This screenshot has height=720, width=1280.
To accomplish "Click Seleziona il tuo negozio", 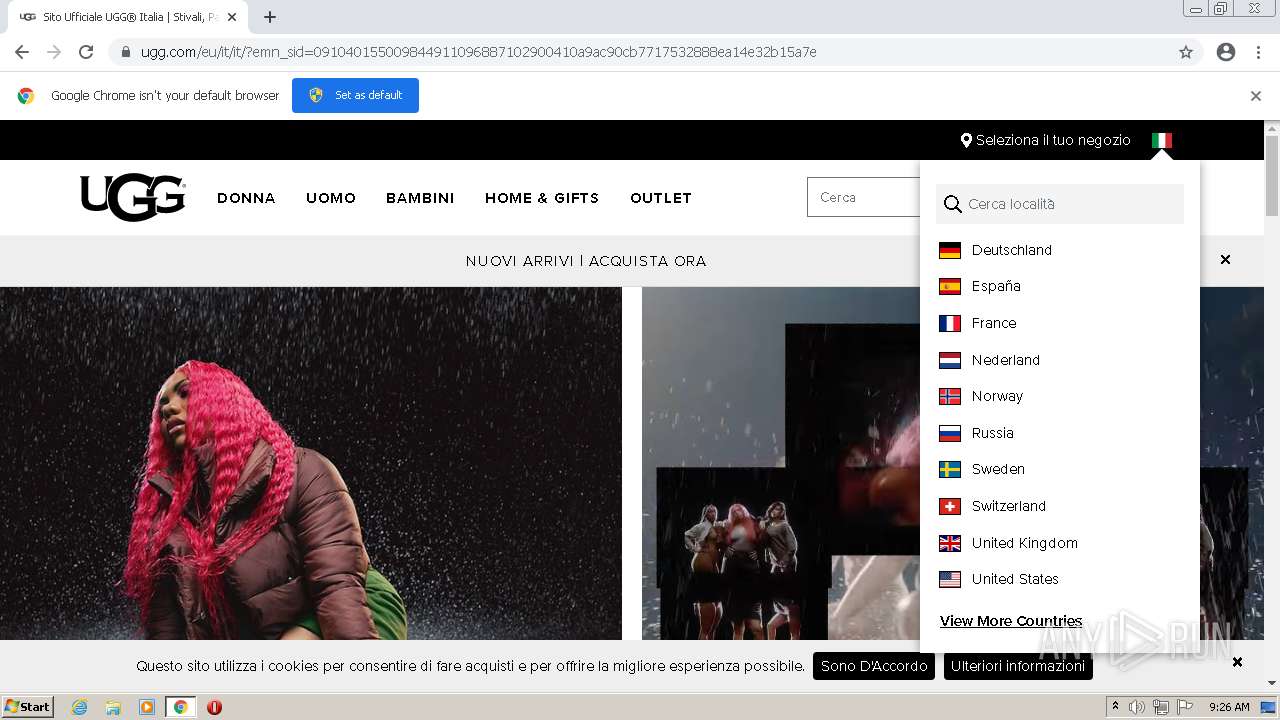I will point(1053,140).
